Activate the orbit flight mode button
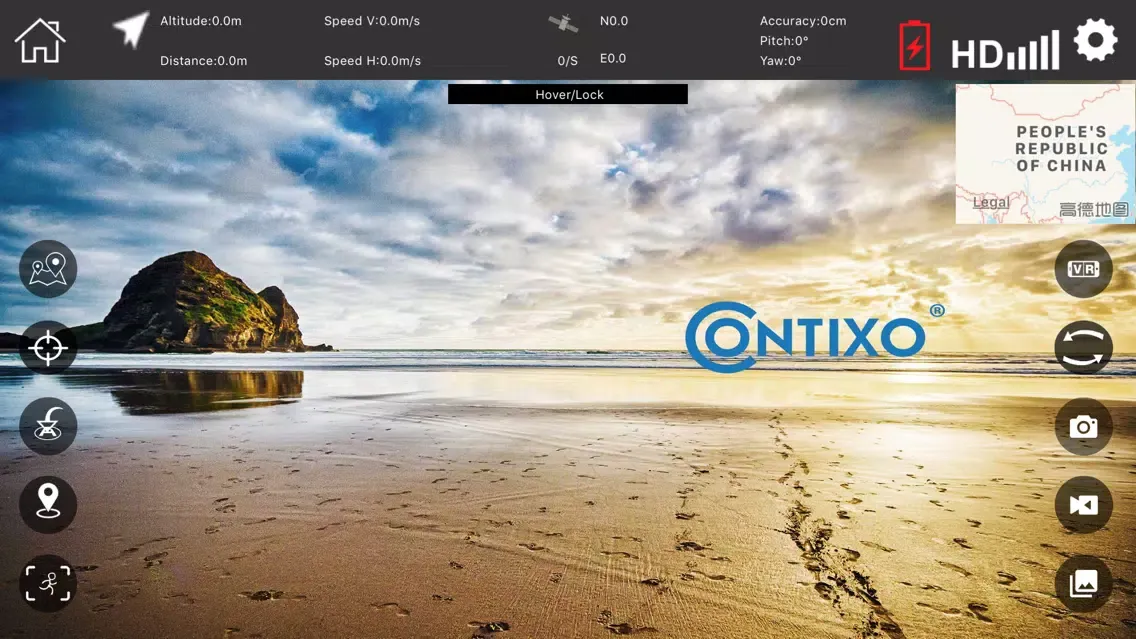 click(48, 426)
